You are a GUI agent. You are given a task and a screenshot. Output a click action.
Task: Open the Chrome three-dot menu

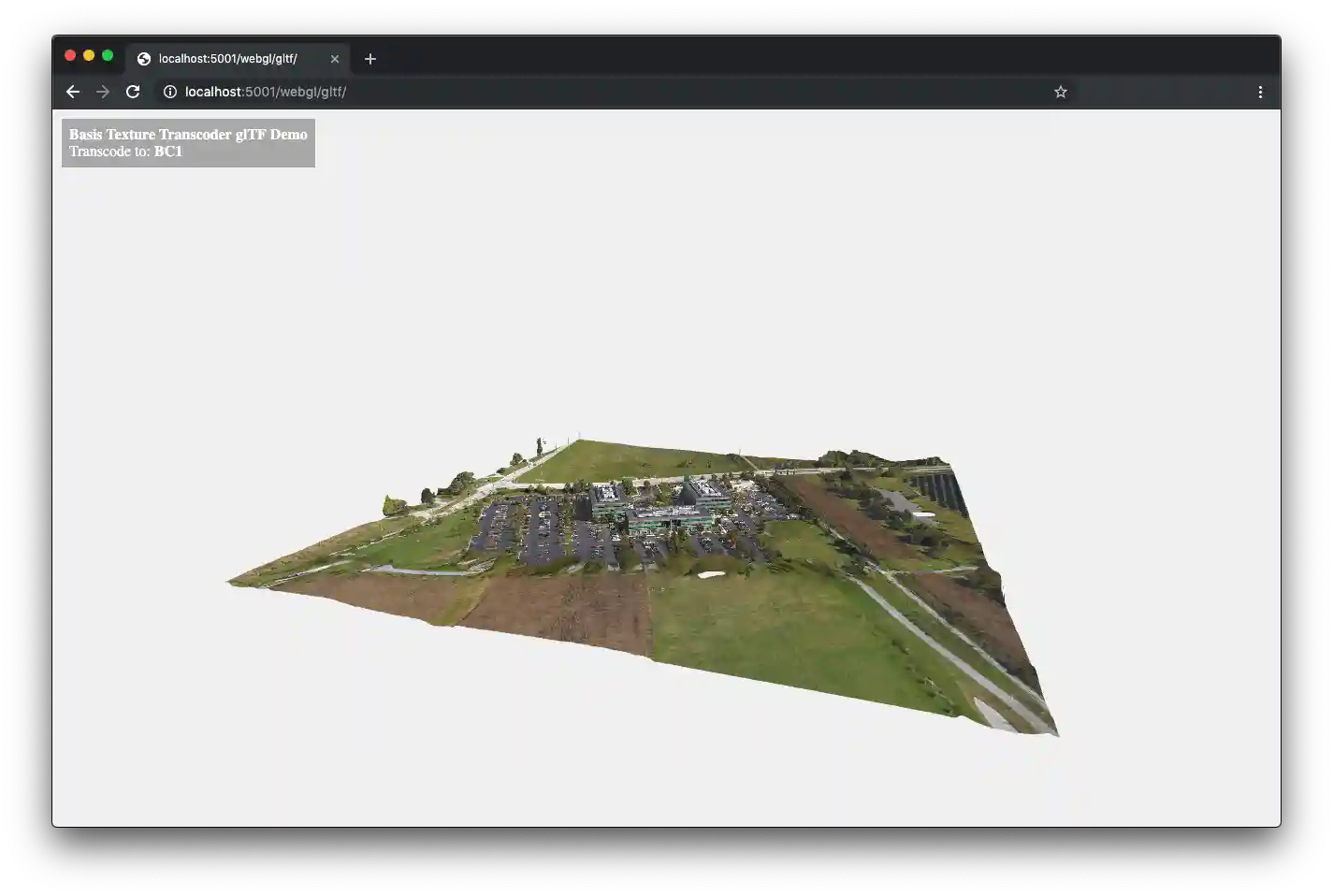click(x=1260, y=91)
